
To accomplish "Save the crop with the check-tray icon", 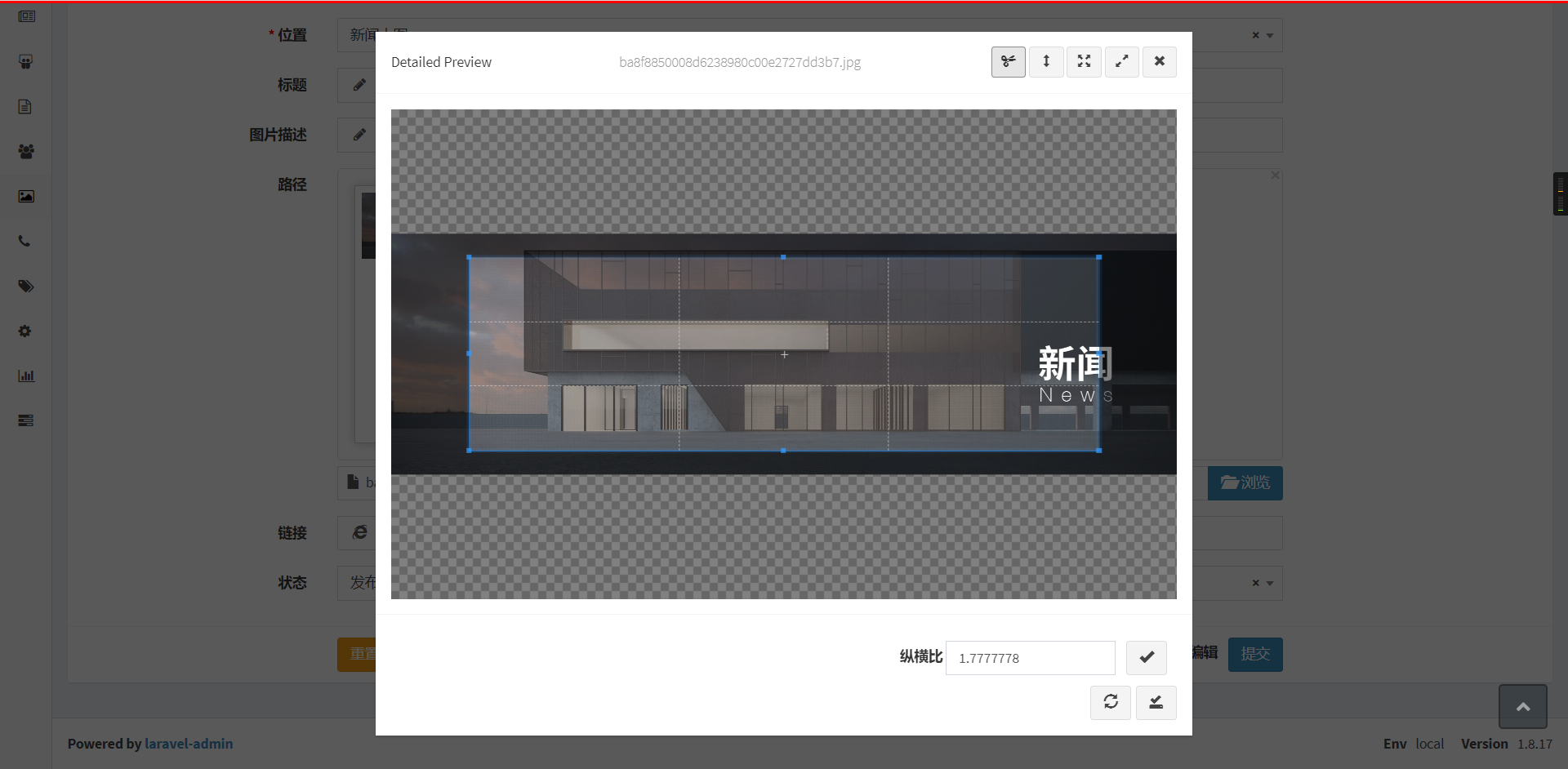I will [1156, 702].
